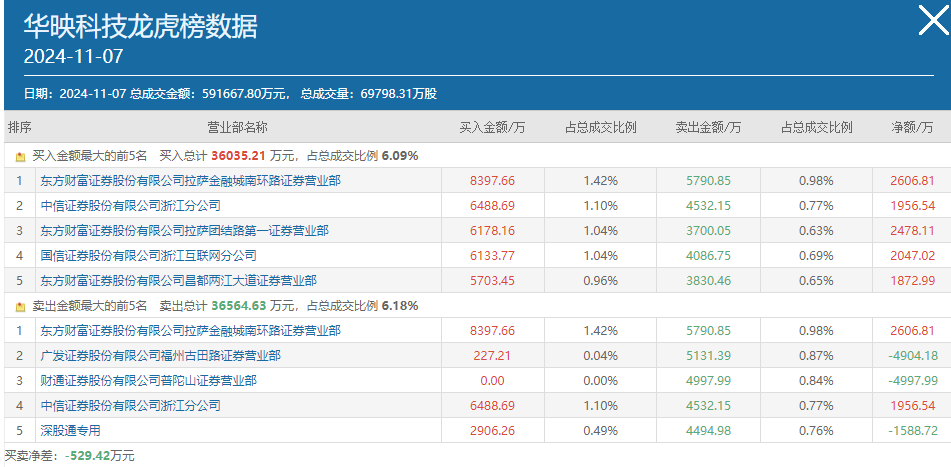Click the 华映科技龙虎榜数据 title
The width and height of the screenshot is (951, 467).
141,27
